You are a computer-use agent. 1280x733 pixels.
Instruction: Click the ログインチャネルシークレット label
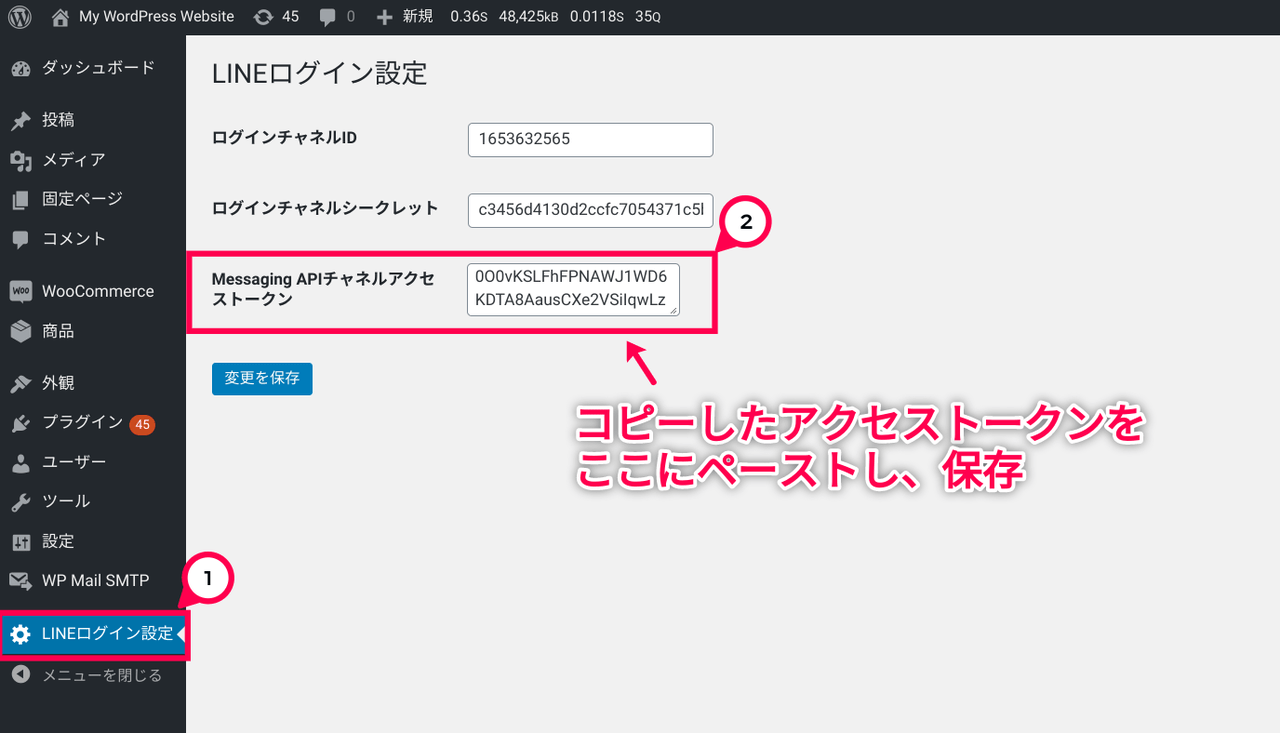325,208
